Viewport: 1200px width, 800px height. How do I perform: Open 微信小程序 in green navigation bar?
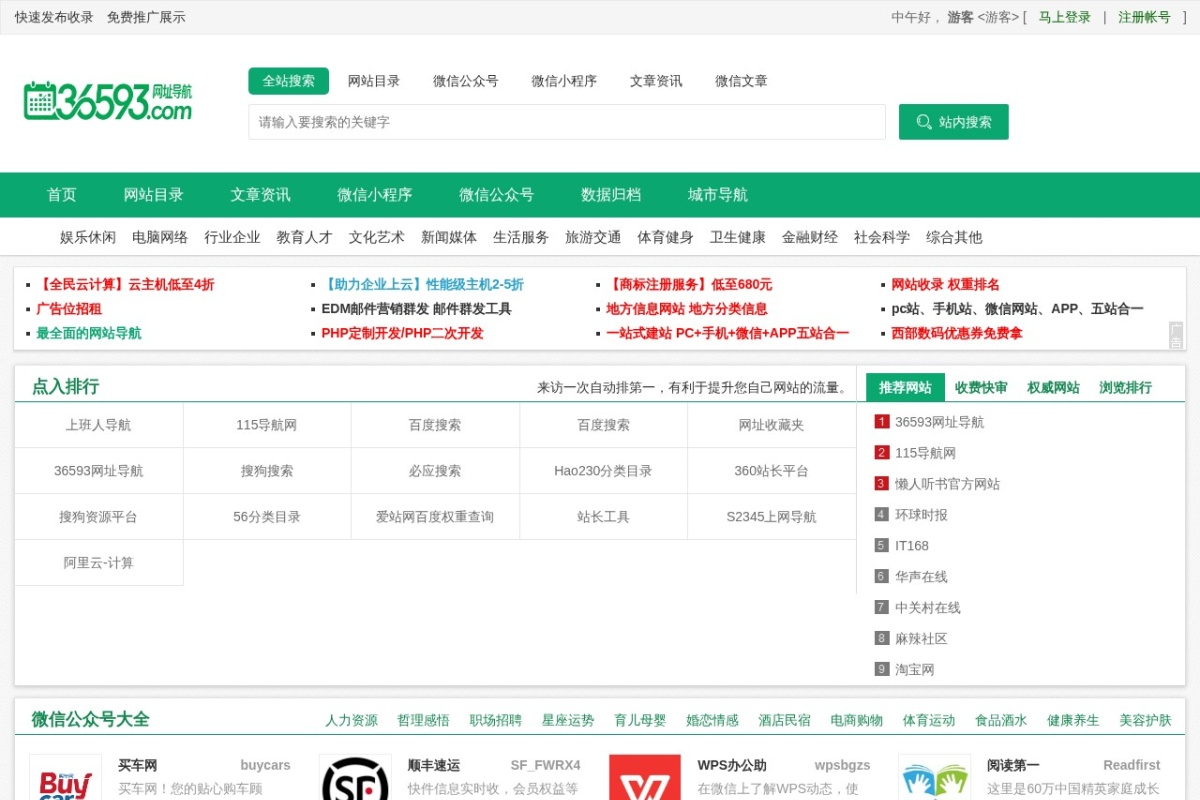(375, 195)
